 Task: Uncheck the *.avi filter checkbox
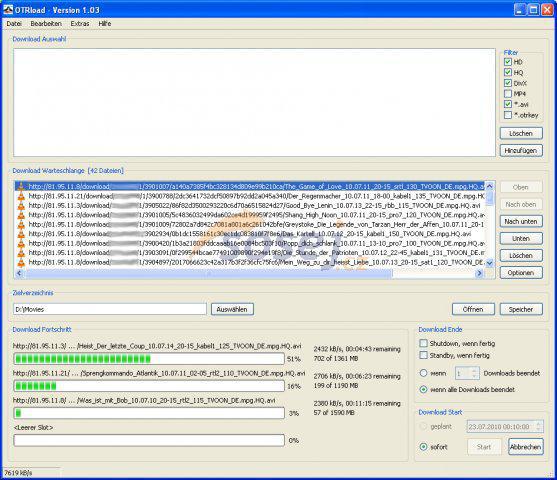(x=508, y=104)
